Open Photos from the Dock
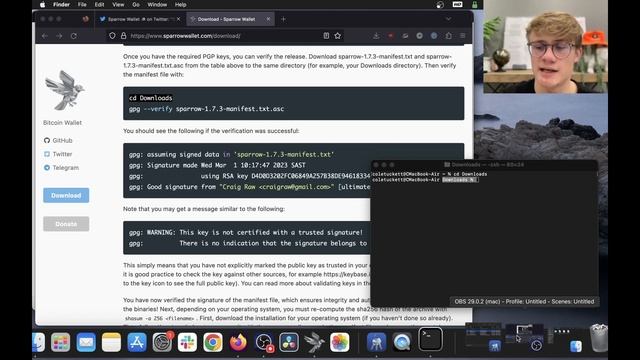The width and height of the screenshot is (640, 360). [340, 342]
